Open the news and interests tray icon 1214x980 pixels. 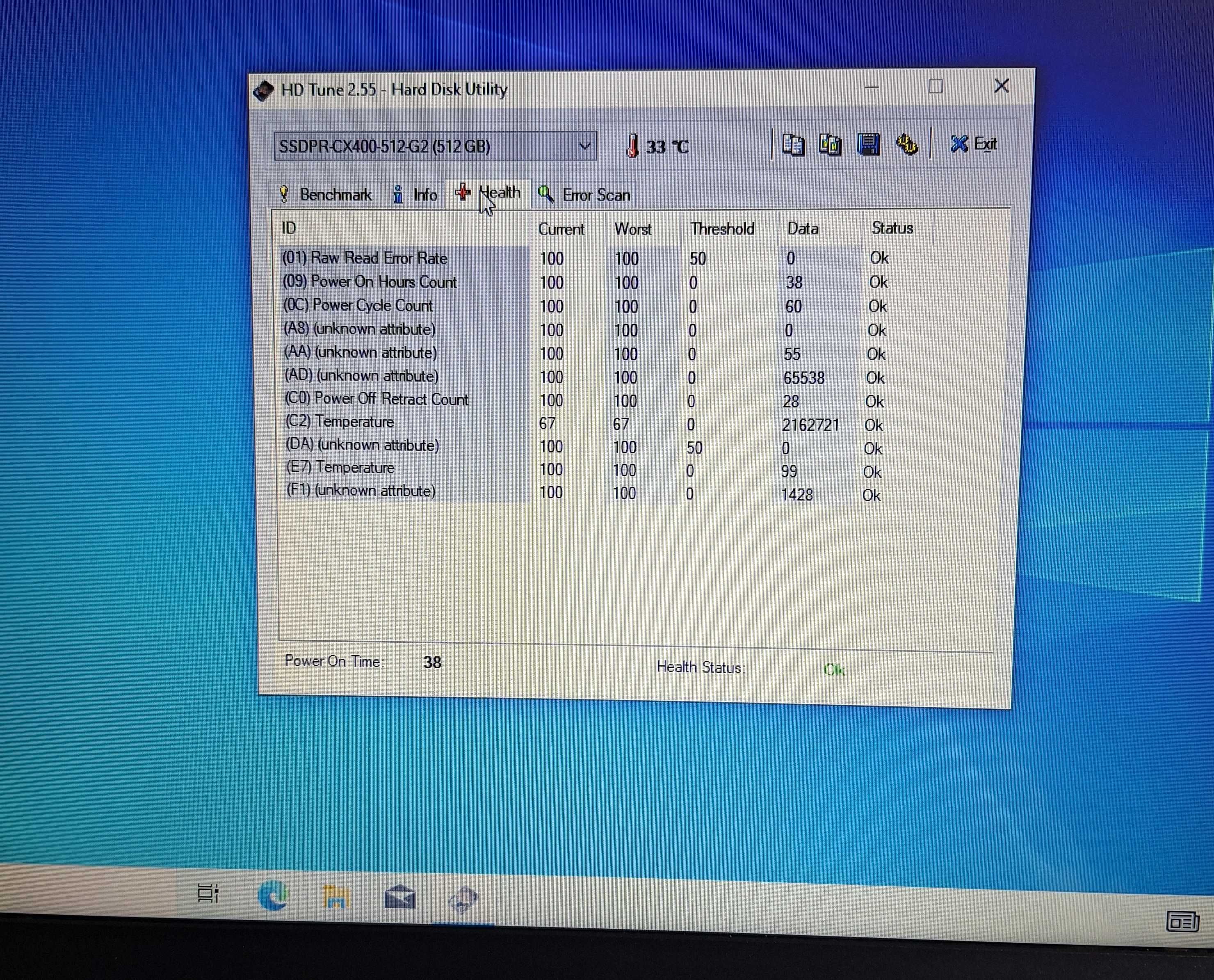[x=1183, y=922]
